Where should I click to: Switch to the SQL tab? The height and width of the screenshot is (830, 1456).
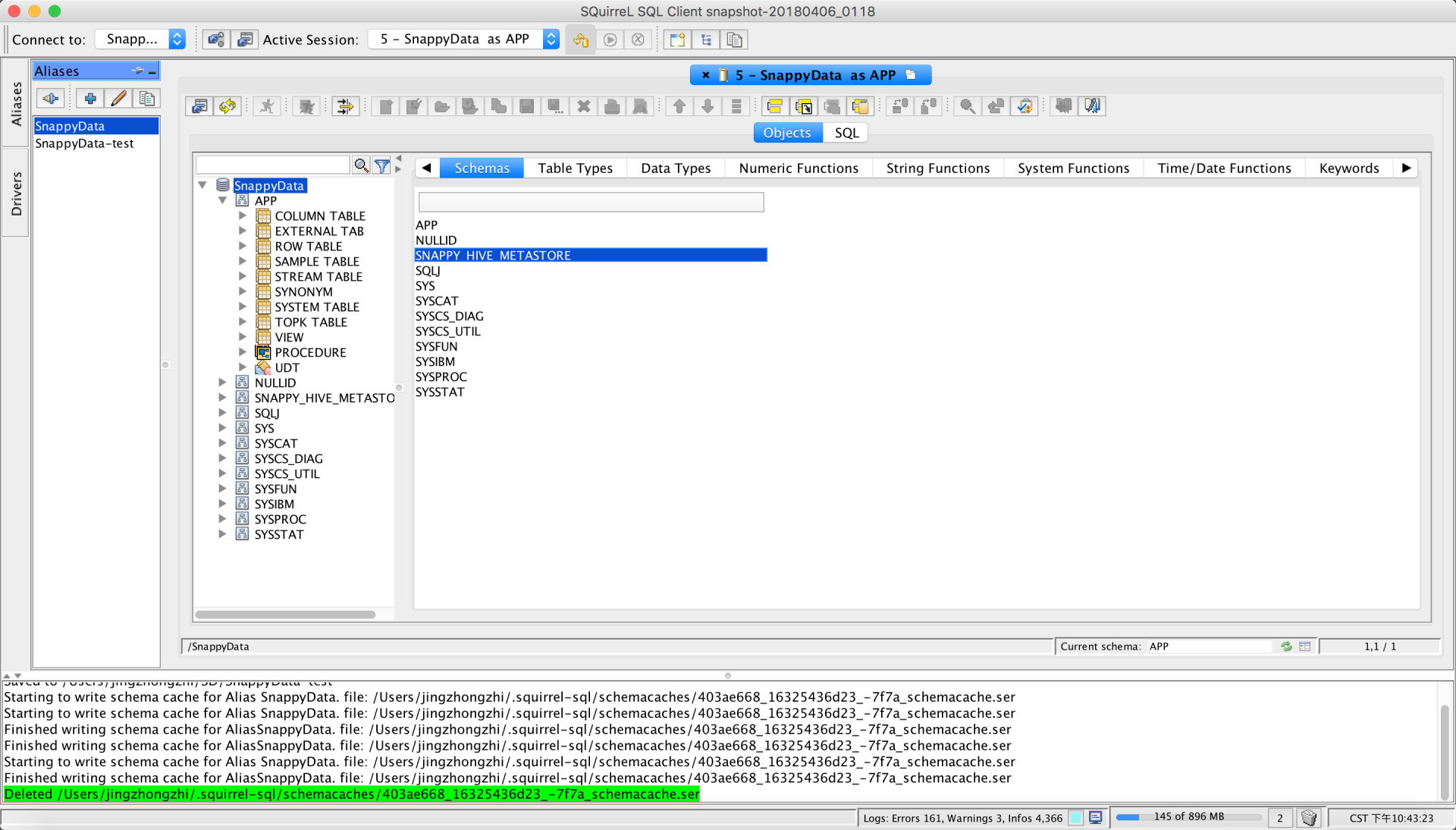tap(846, 133)
